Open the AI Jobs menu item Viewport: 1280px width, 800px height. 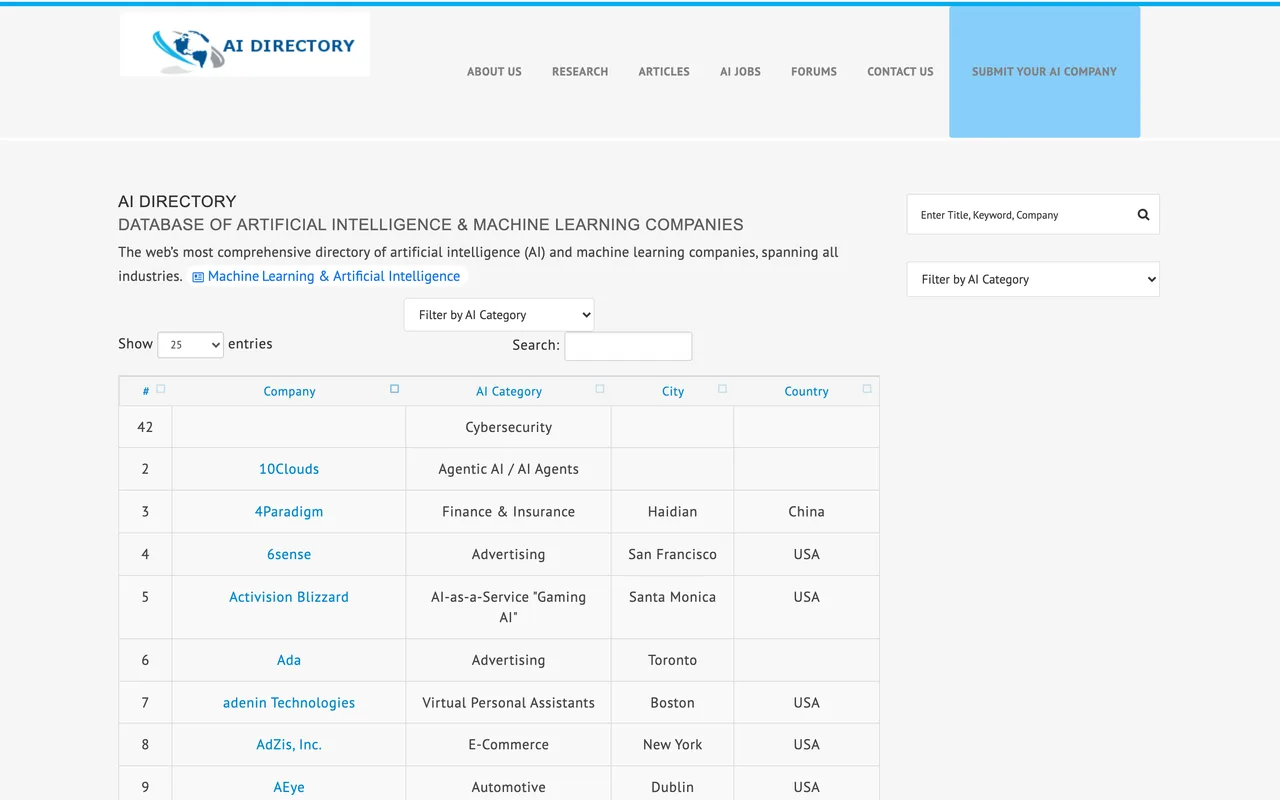[x=740, y=72]
